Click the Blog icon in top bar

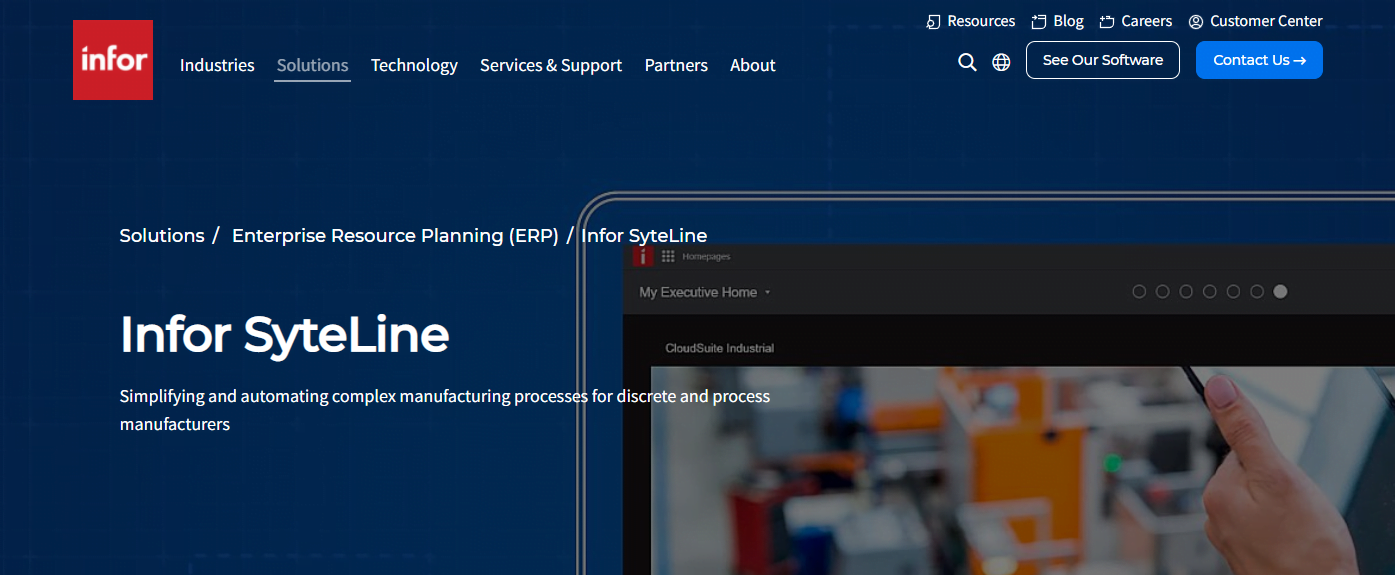tap(1039, 21)
